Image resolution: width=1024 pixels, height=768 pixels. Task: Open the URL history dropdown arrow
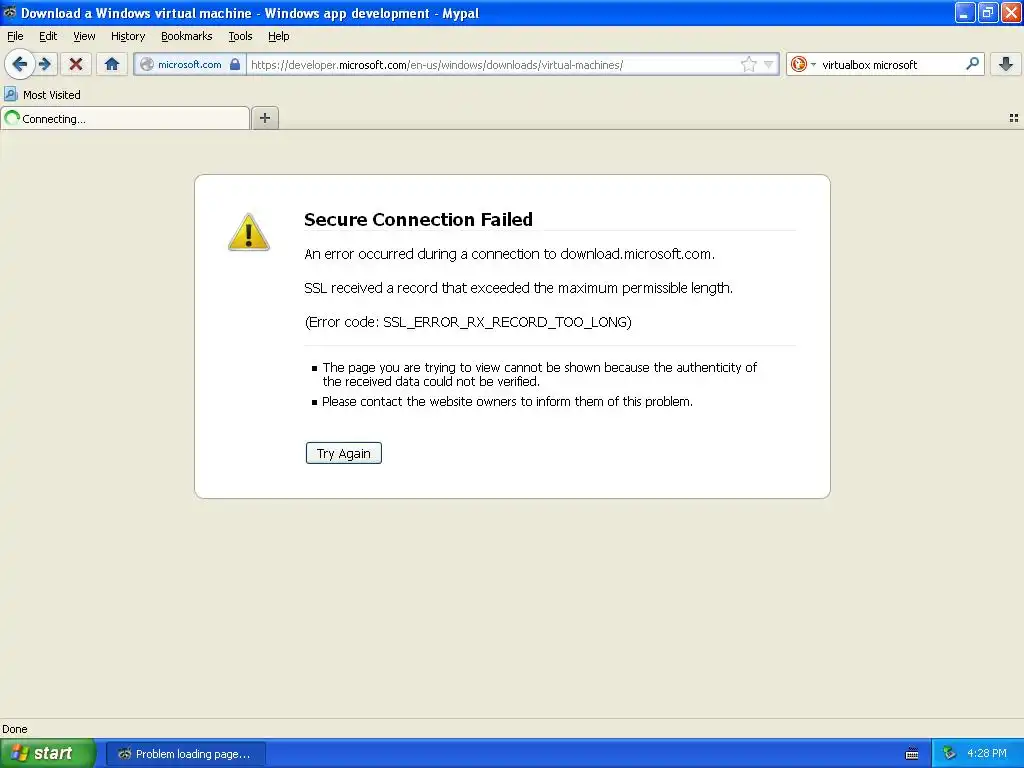[x=769, y=64]
